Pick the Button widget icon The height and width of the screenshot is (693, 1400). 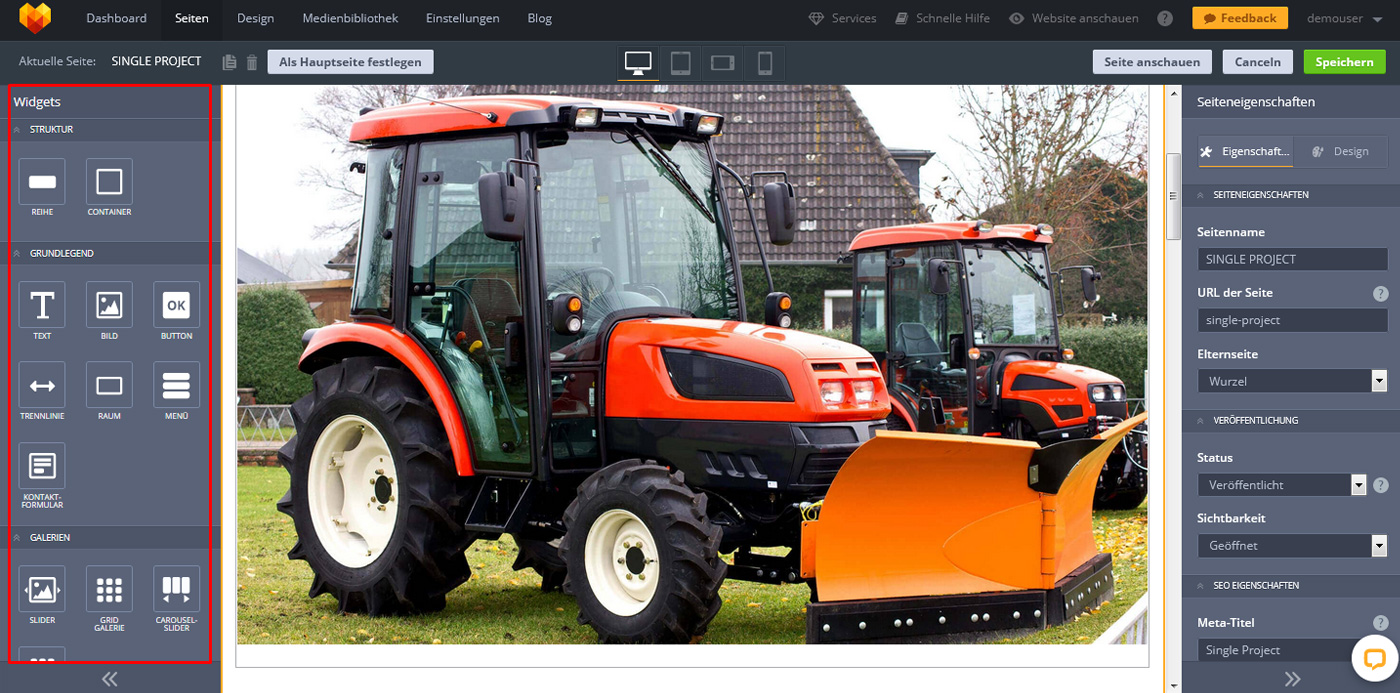tap(176, 305)
